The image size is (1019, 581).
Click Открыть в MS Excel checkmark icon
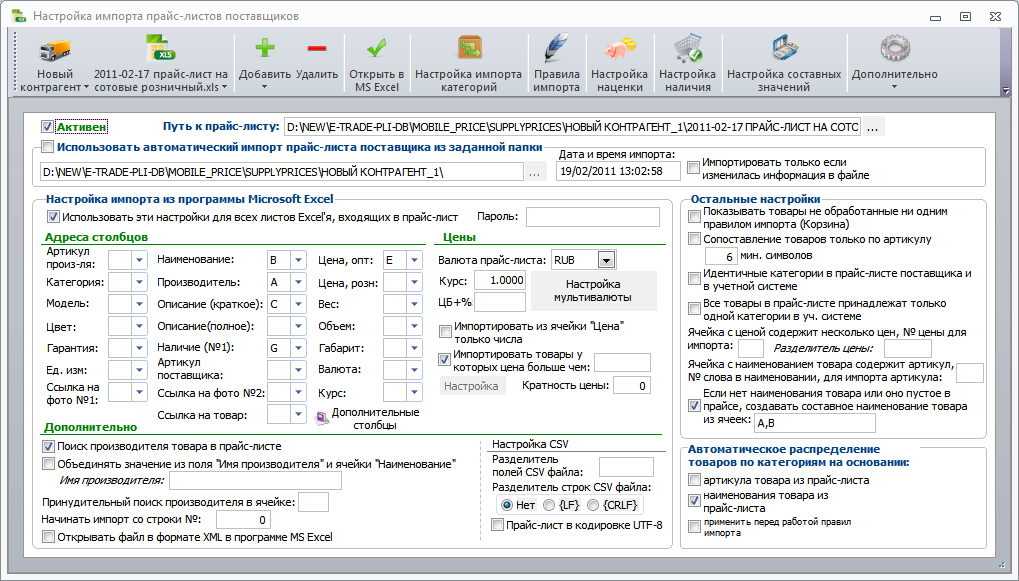[376, 48]
